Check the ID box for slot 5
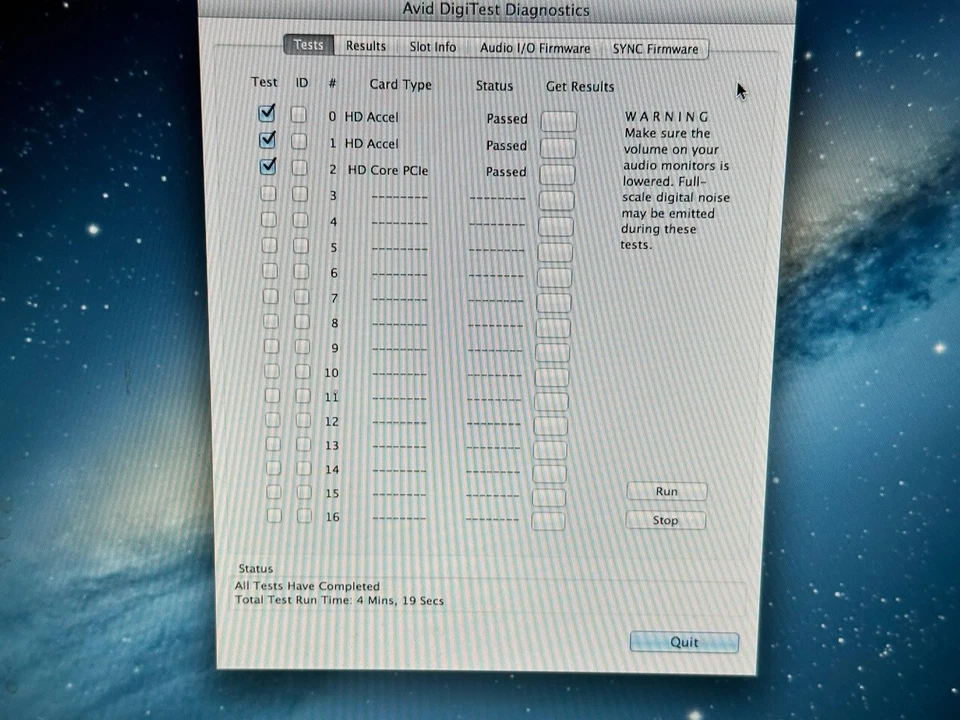Image resolution: width=960 pixels, height=720 pixels. 301,246
